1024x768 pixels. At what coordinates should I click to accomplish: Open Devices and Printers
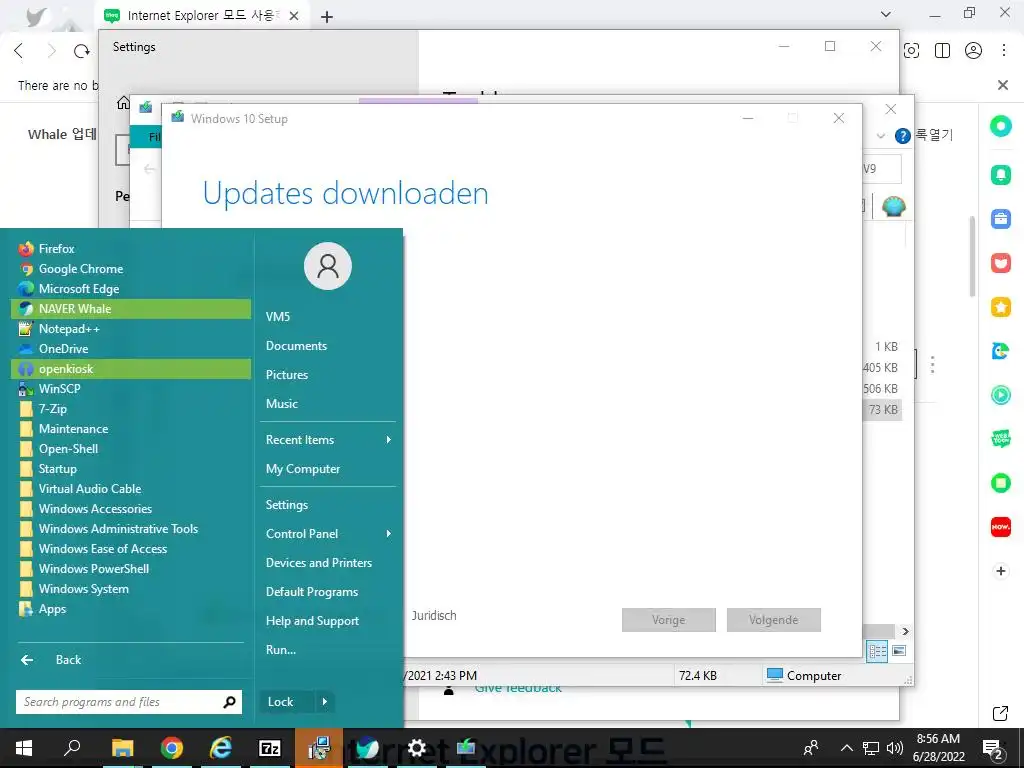(328, 563)
